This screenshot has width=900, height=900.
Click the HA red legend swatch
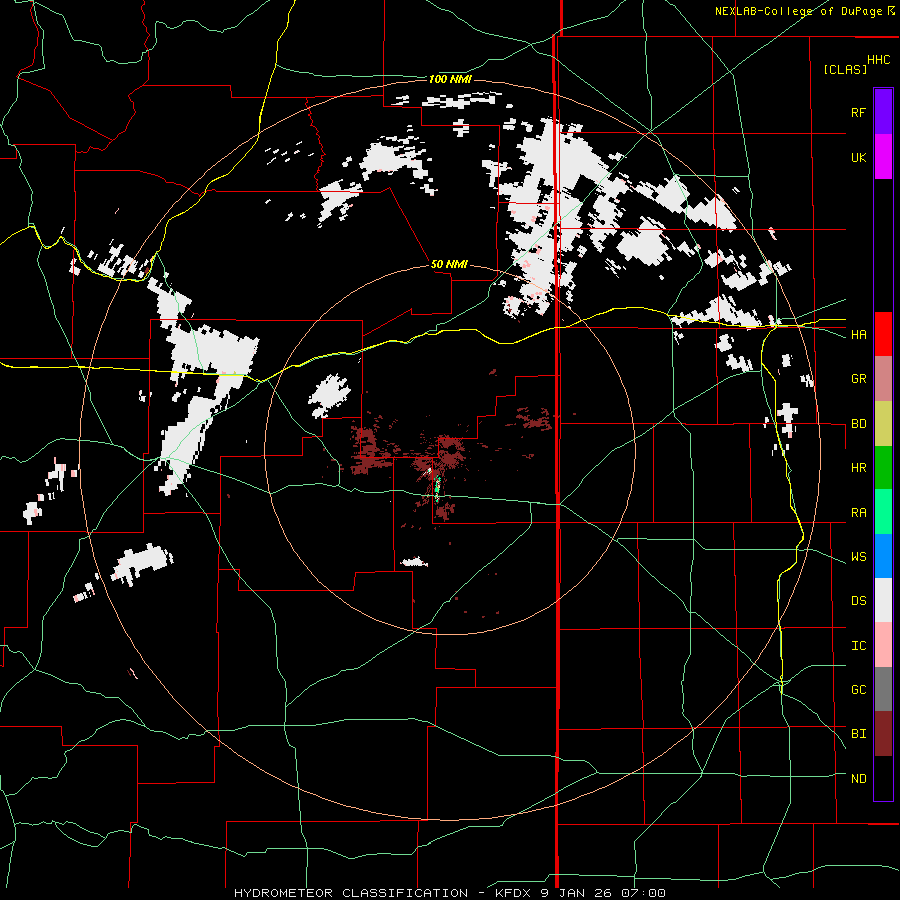883,334
